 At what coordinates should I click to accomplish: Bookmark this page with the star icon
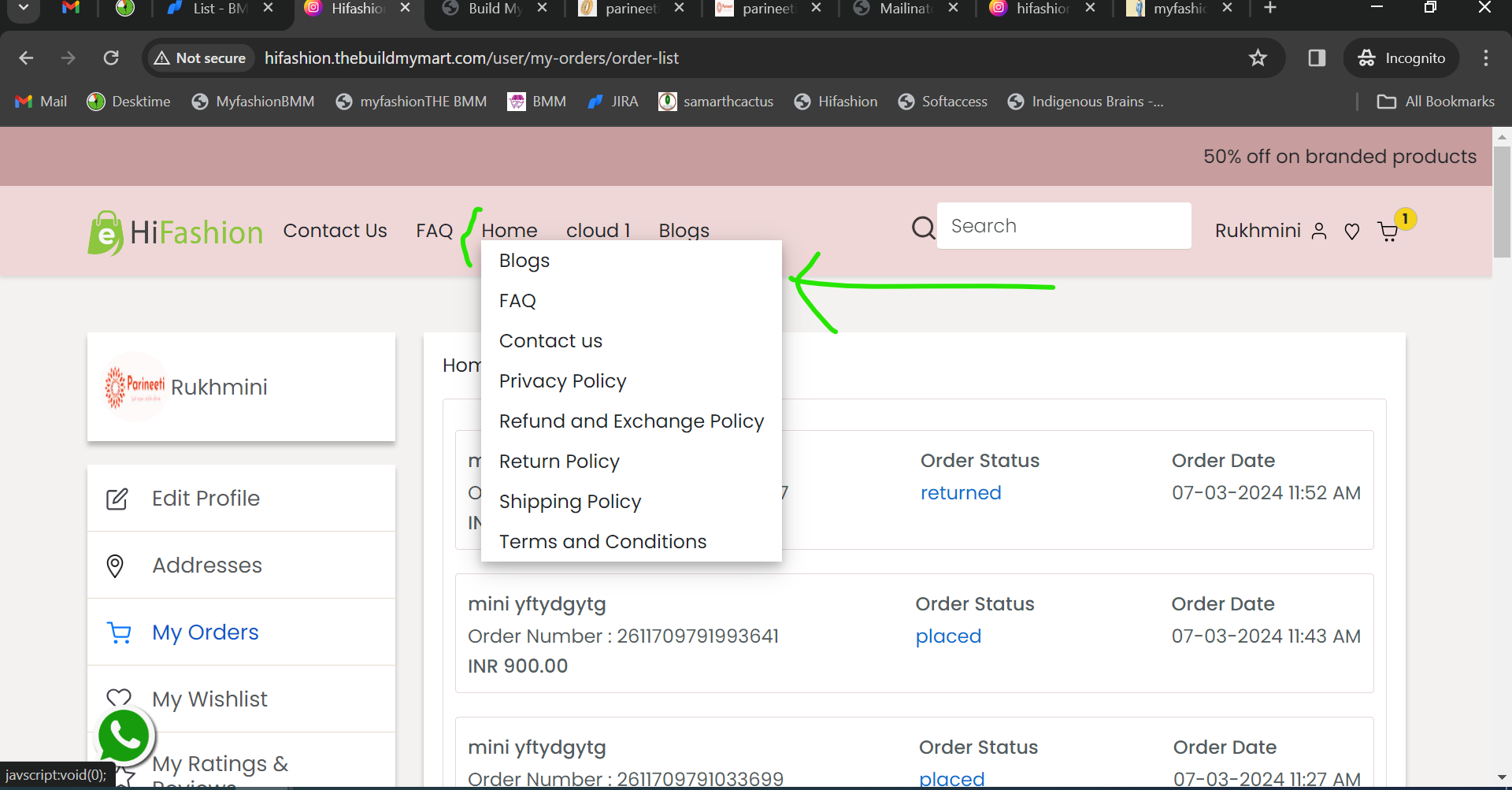pyautogui.click(x=1258, y=57)
